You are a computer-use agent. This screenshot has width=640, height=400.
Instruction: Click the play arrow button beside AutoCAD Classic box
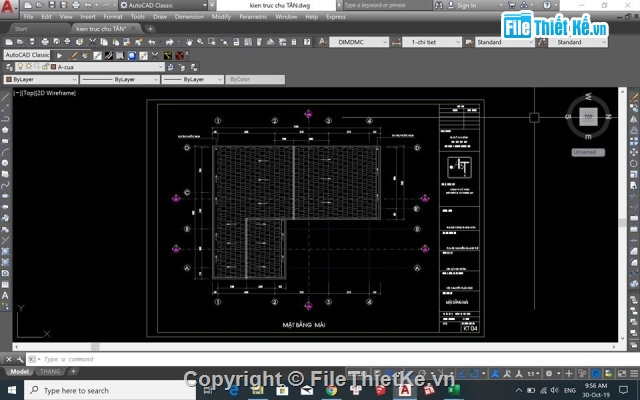60,55
